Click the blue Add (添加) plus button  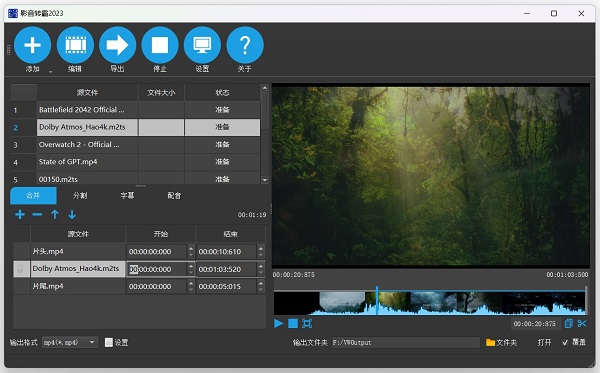tap(33, 45)
